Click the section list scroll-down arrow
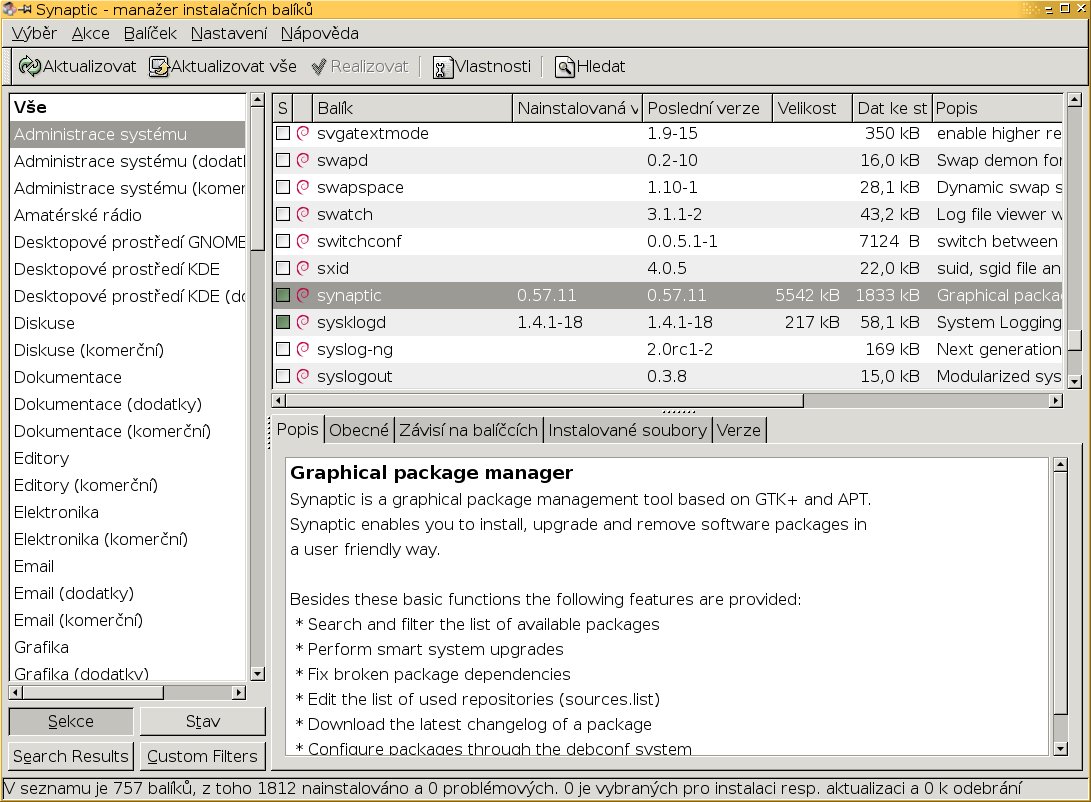 257,673
